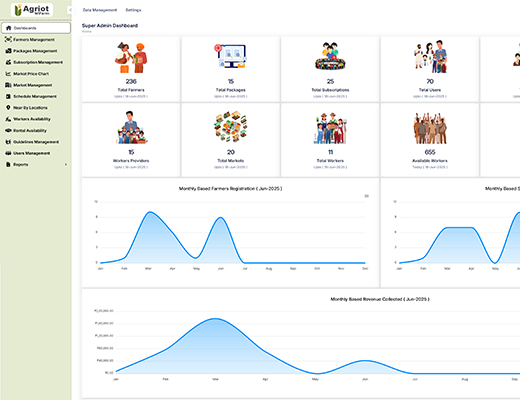Click the 236 farmers count
The height and width of the screenshot is (400, 520).
[x=131, y=81]
